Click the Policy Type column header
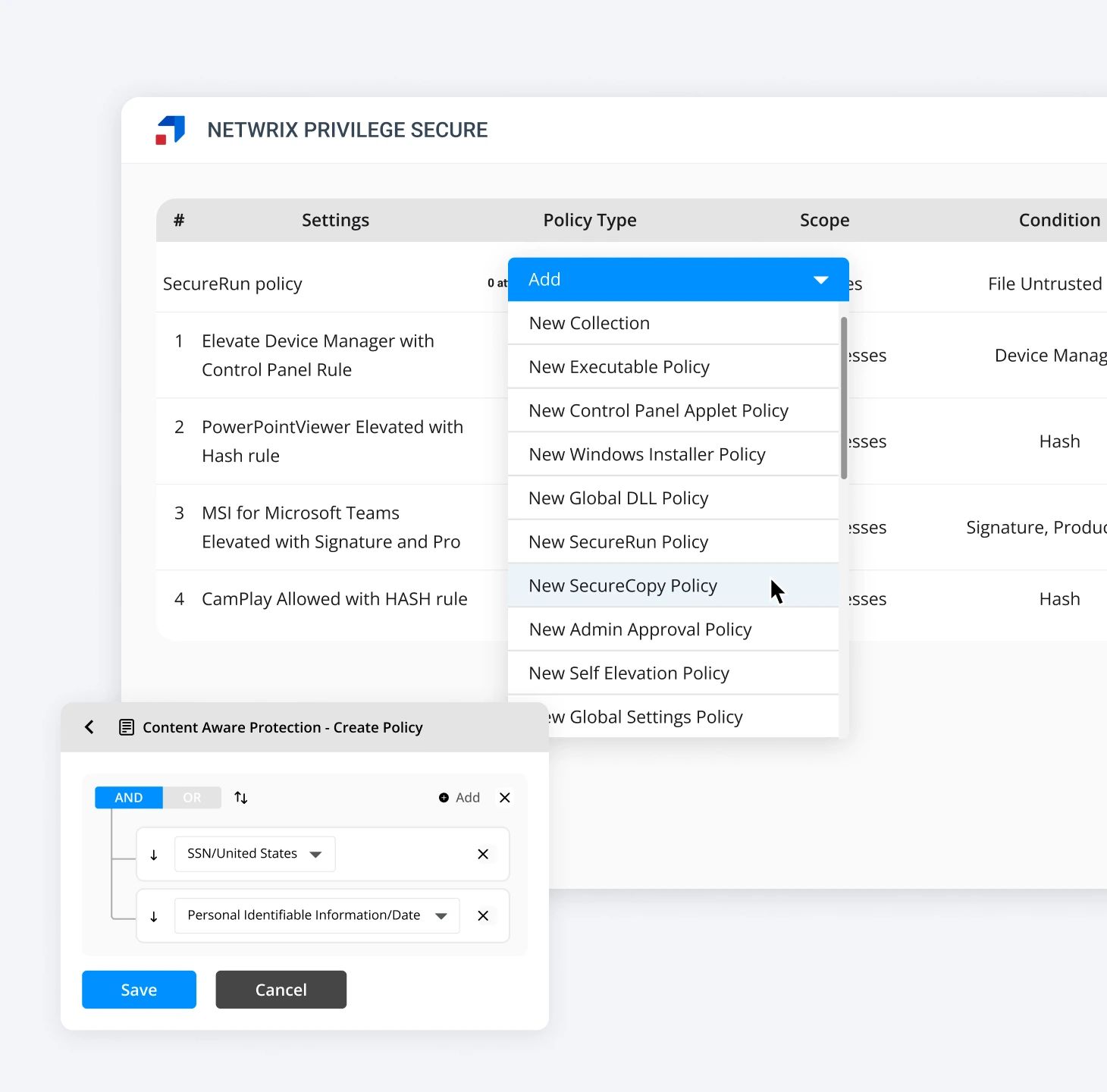Image resolution: width=1107 pixels, height=1092 pixels. pos(590,220)
